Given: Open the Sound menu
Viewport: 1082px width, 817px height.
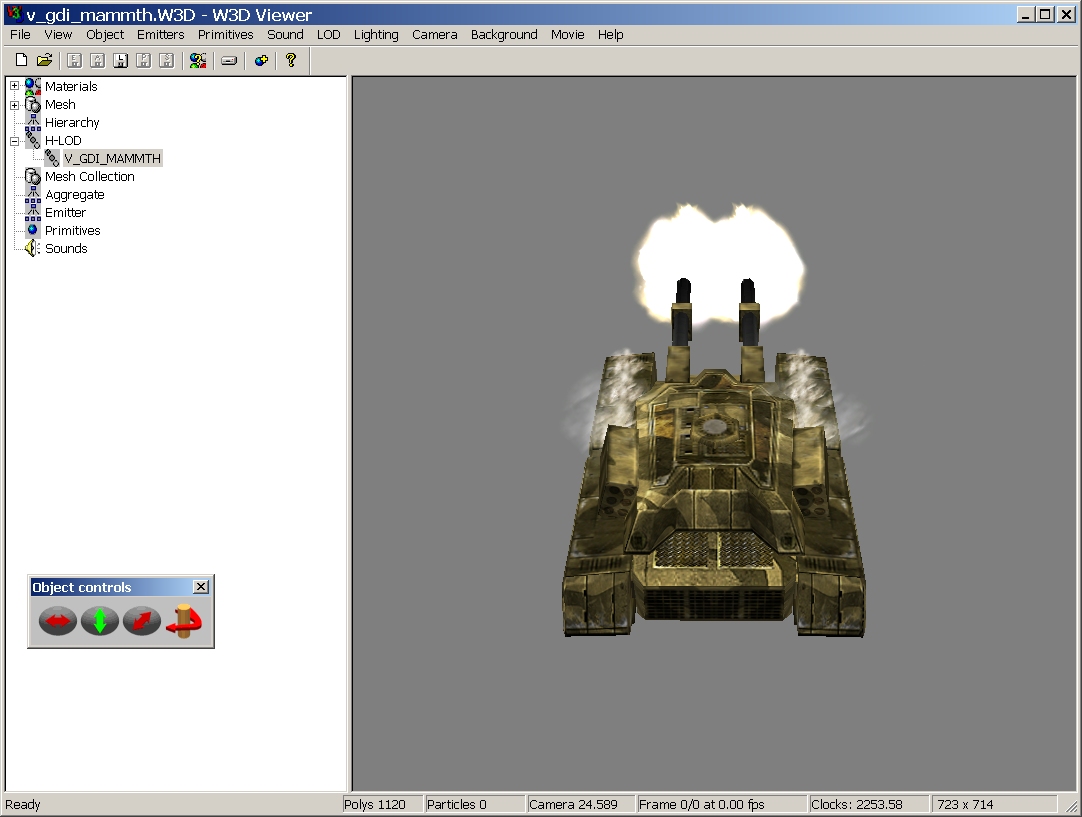Looking at the screenshot, I should point(285,35).
